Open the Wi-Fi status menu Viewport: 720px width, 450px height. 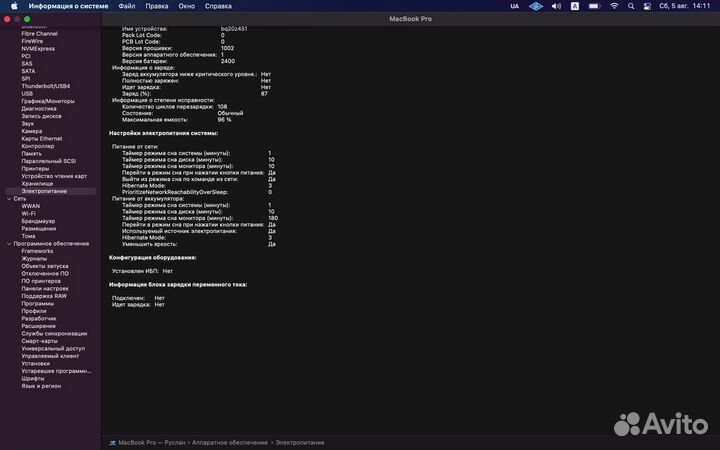tap(614, 6)
